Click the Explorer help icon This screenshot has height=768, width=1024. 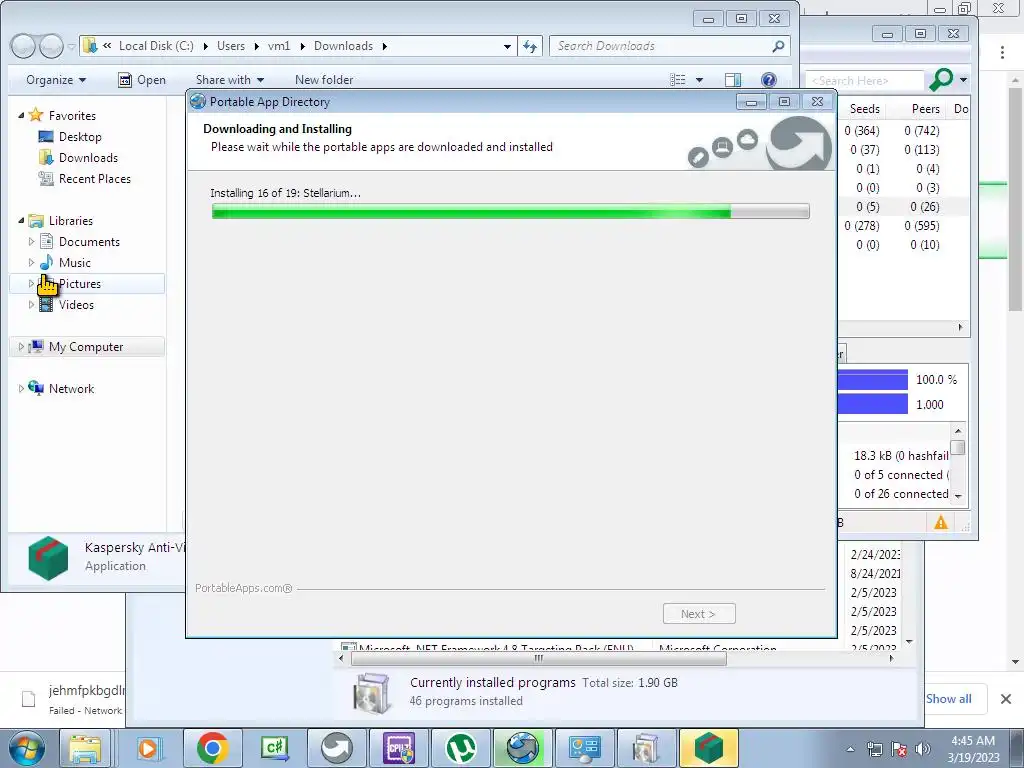pos(769,80)
